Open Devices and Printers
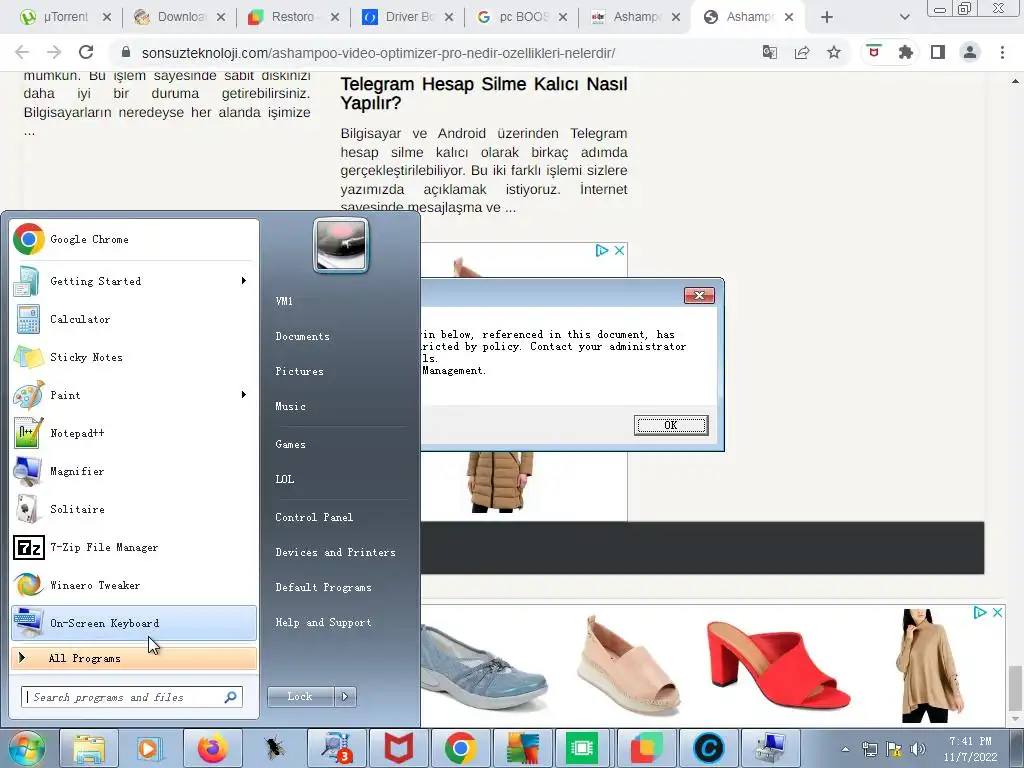This screenshot has height=768, width=1024. (x=336, y=552)
